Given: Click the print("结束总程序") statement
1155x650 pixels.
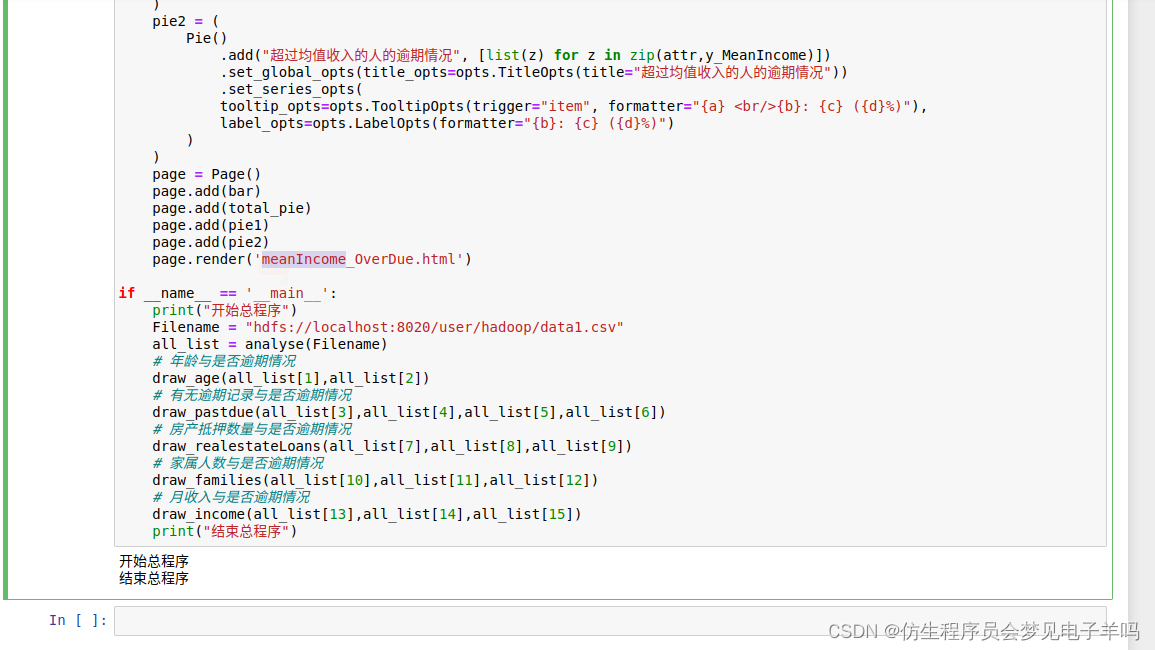Looking at the screenshot, I should [x=225, y=531].
